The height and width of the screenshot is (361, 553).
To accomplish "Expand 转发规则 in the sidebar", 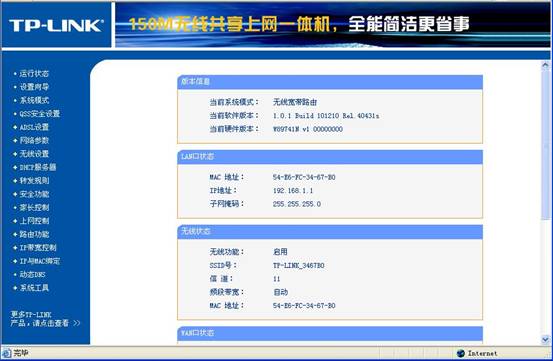I will [34, 181].
